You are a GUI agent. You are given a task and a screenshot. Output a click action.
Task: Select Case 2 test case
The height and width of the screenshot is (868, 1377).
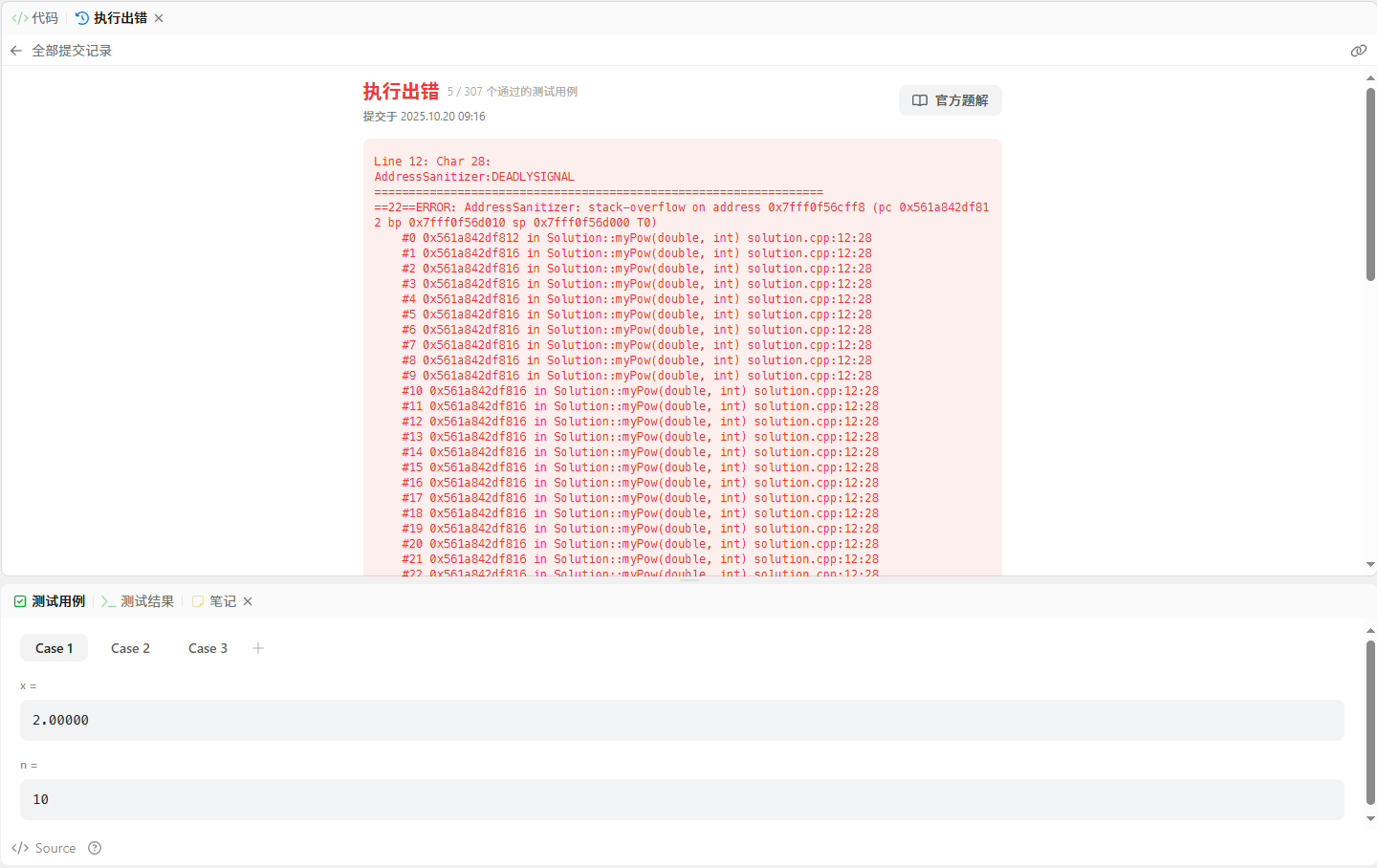click(x=130, y=648)
